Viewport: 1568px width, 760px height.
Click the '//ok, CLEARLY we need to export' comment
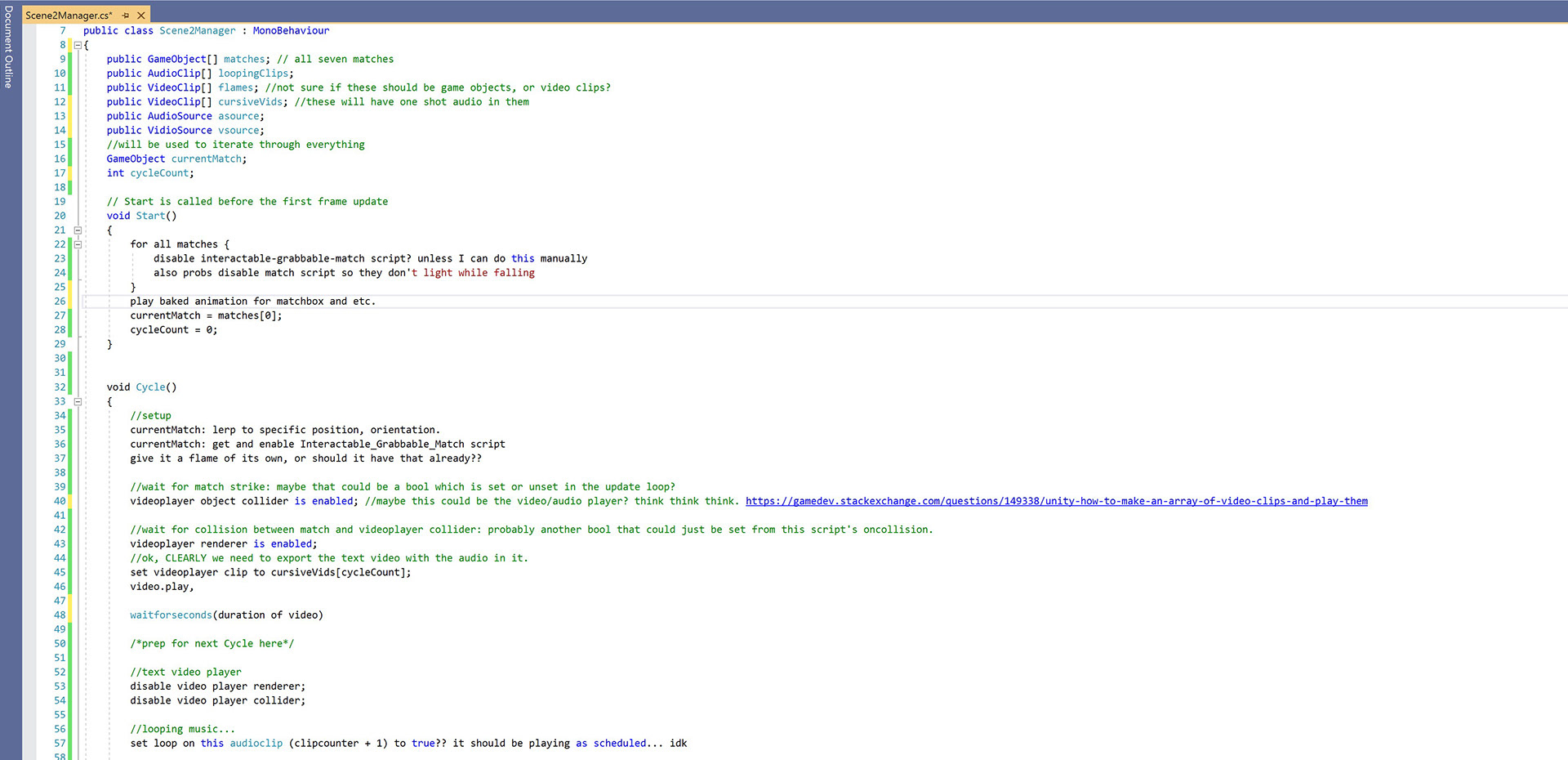(328, 558)
